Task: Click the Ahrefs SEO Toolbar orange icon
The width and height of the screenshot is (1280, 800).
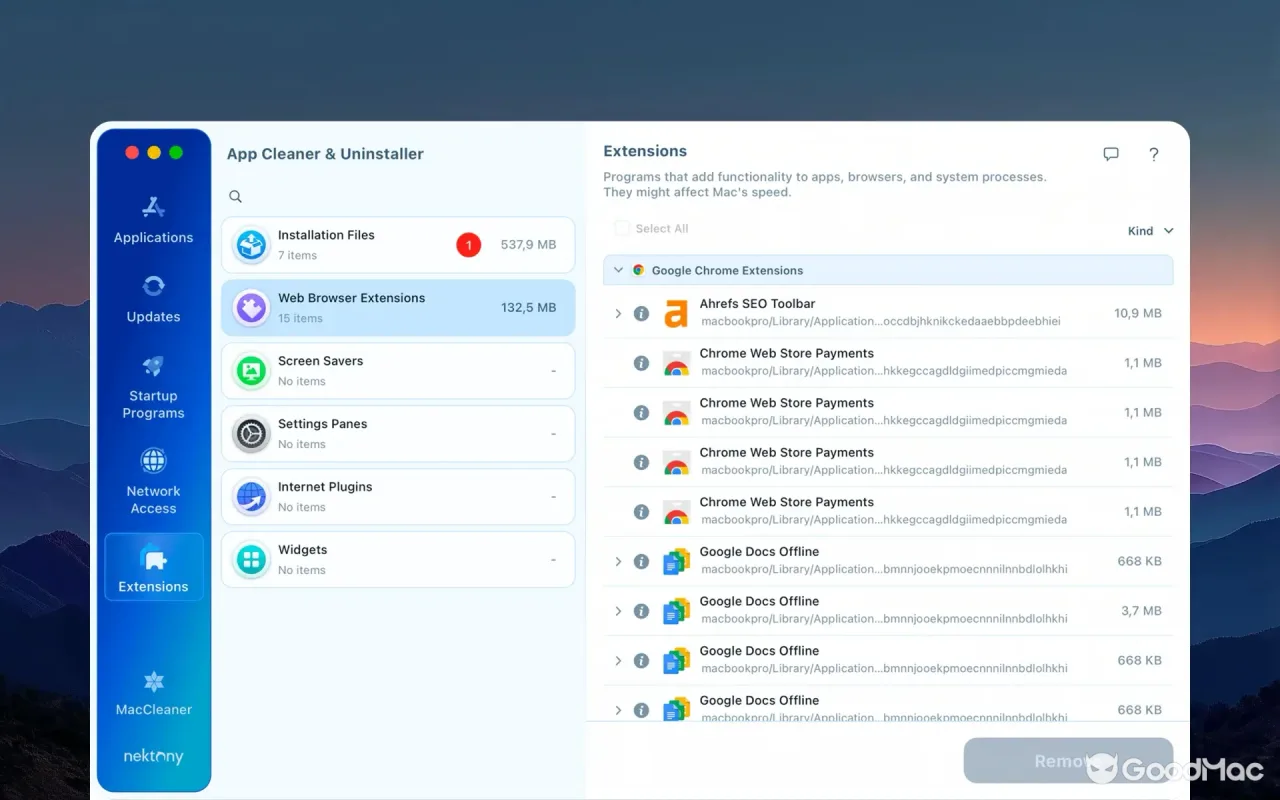Action: tap(676, 313)
